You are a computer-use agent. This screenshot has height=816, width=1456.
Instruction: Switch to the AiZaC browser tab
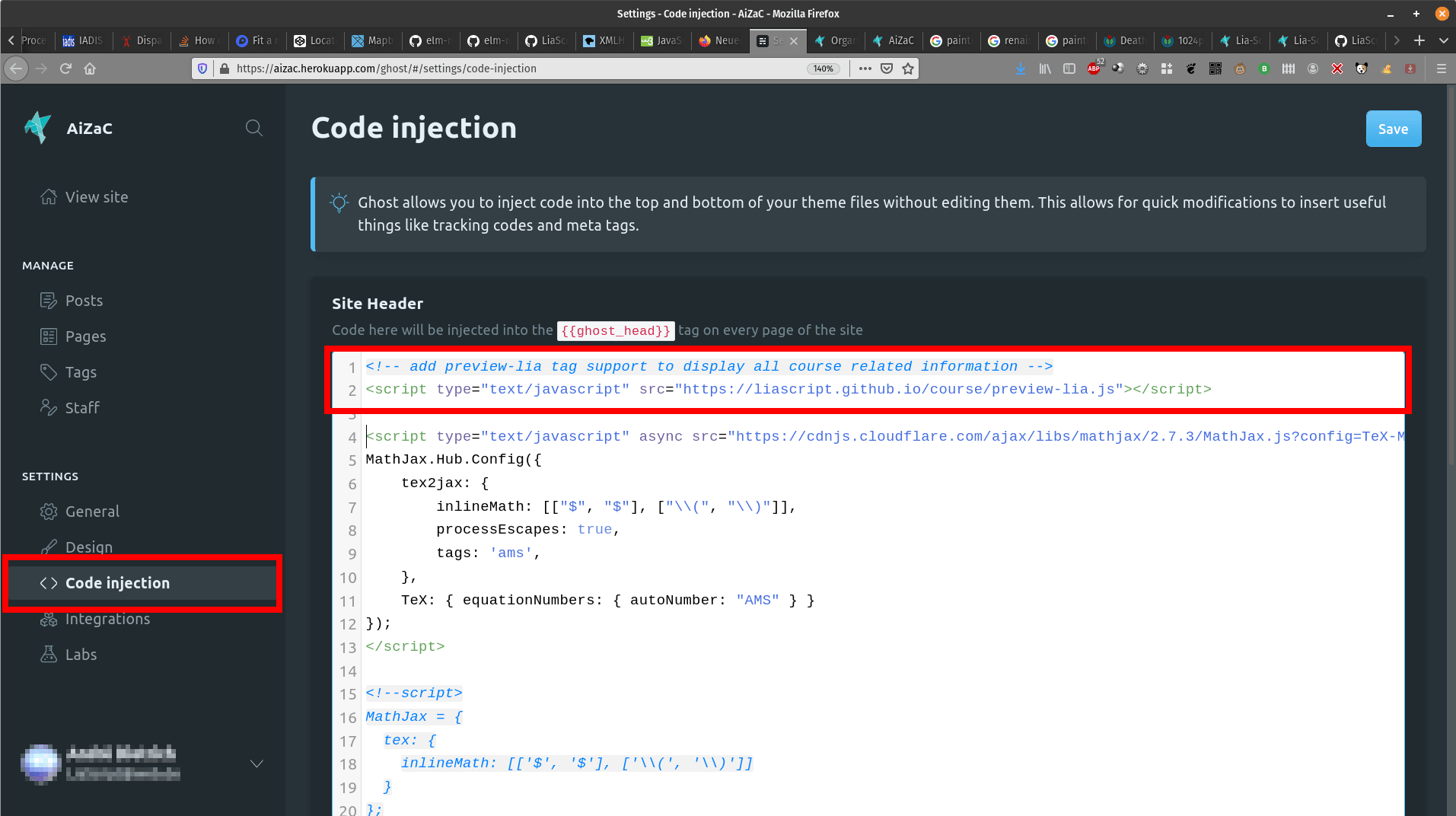tap(894, 40)
